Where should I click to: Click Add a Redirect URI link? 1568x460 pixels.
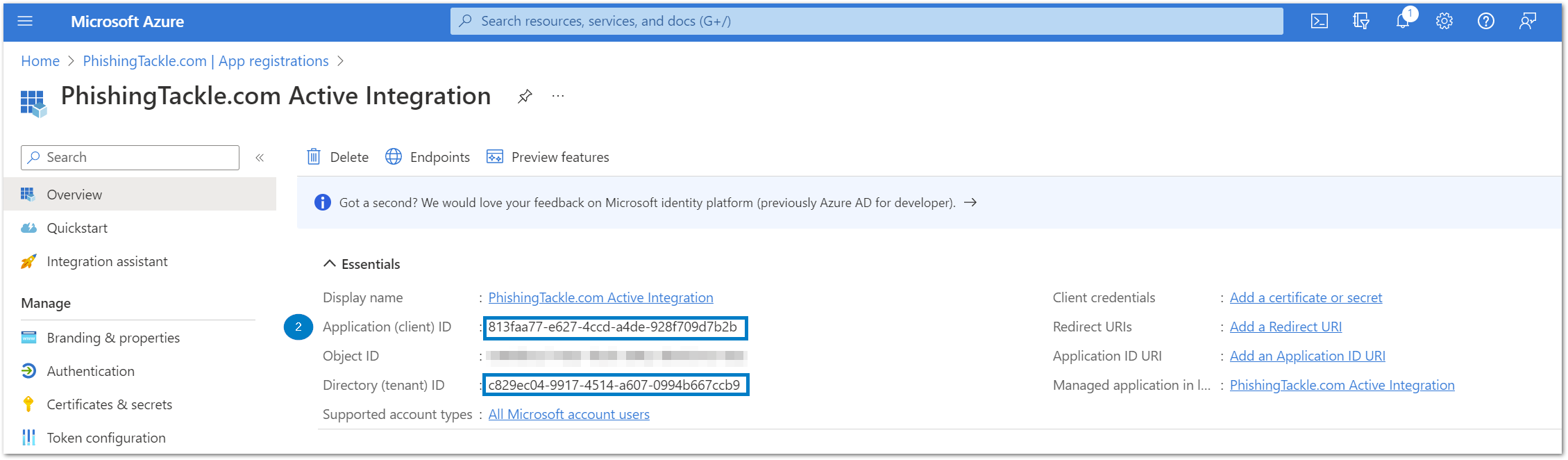coord(1285,327)
